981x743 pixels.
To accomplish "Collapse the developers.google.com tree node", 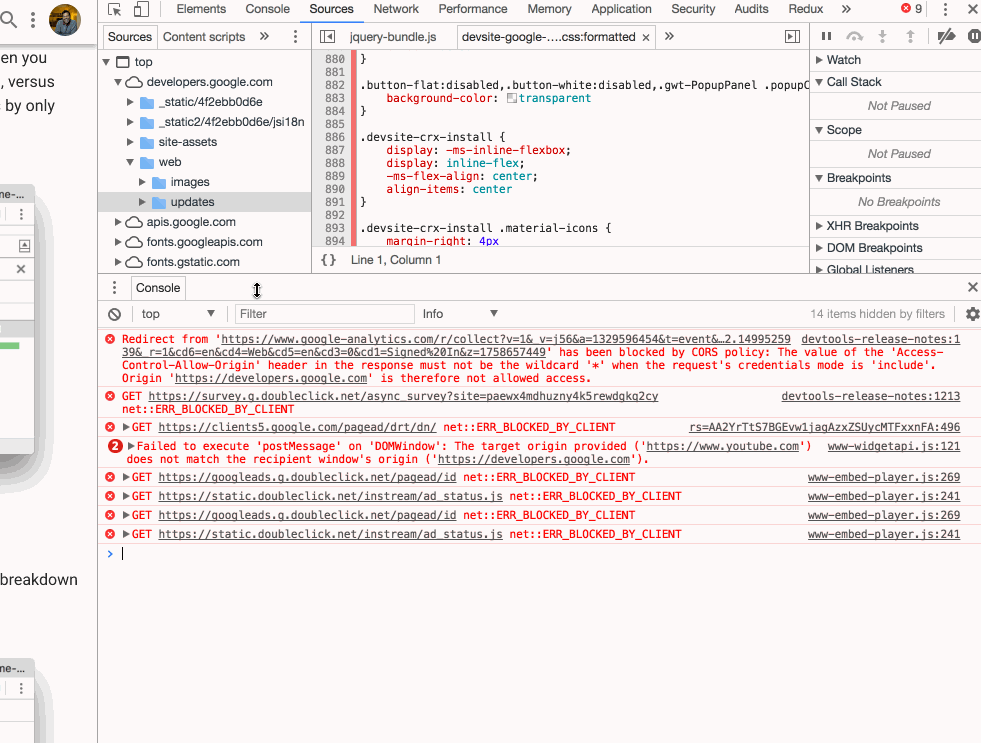I will [118, 83].
